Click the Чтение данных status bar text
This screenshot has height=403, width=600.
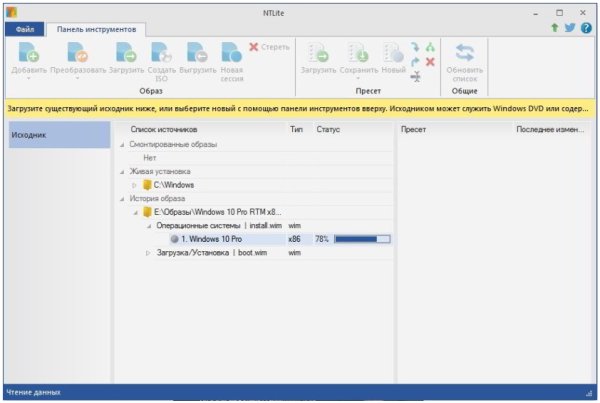click(33, 392)
